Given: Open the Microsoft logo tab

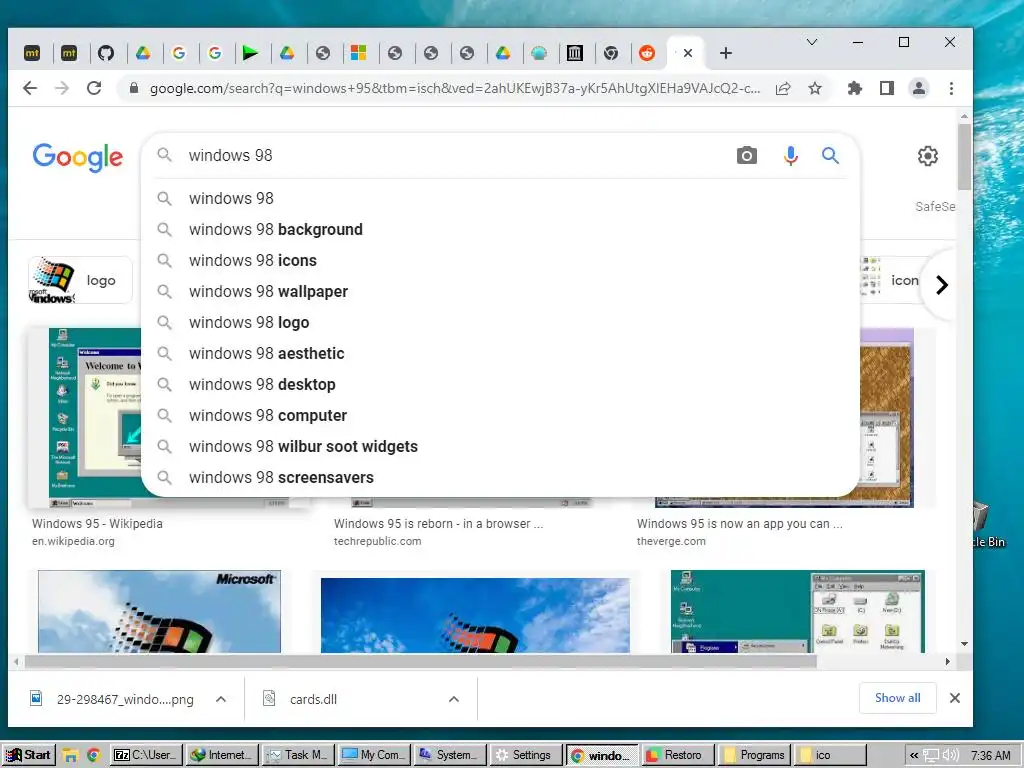Looking at the screenshot, I should pos(359,53).
